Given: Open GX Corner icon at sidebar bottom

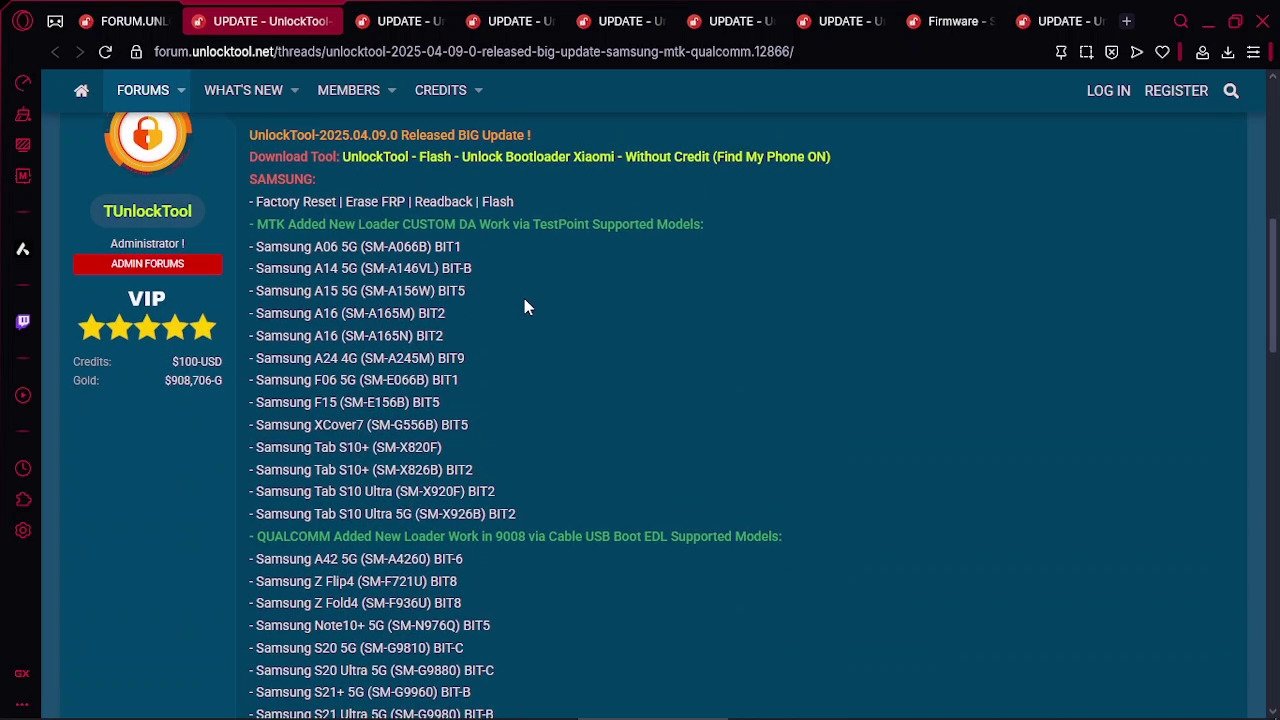Looking at the screenshot, I should tap(22, 674).
